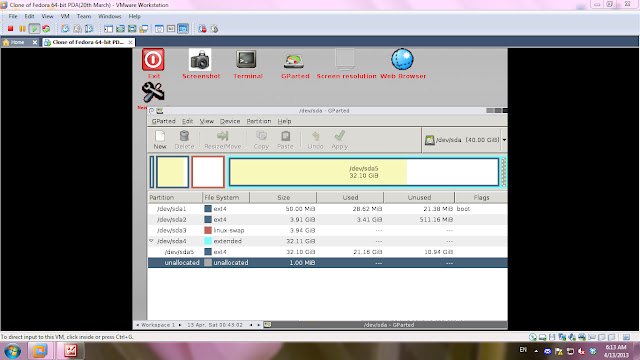
Task: Collapse the /dev/sda4 extended partition tree
Action: coord(151,241)
